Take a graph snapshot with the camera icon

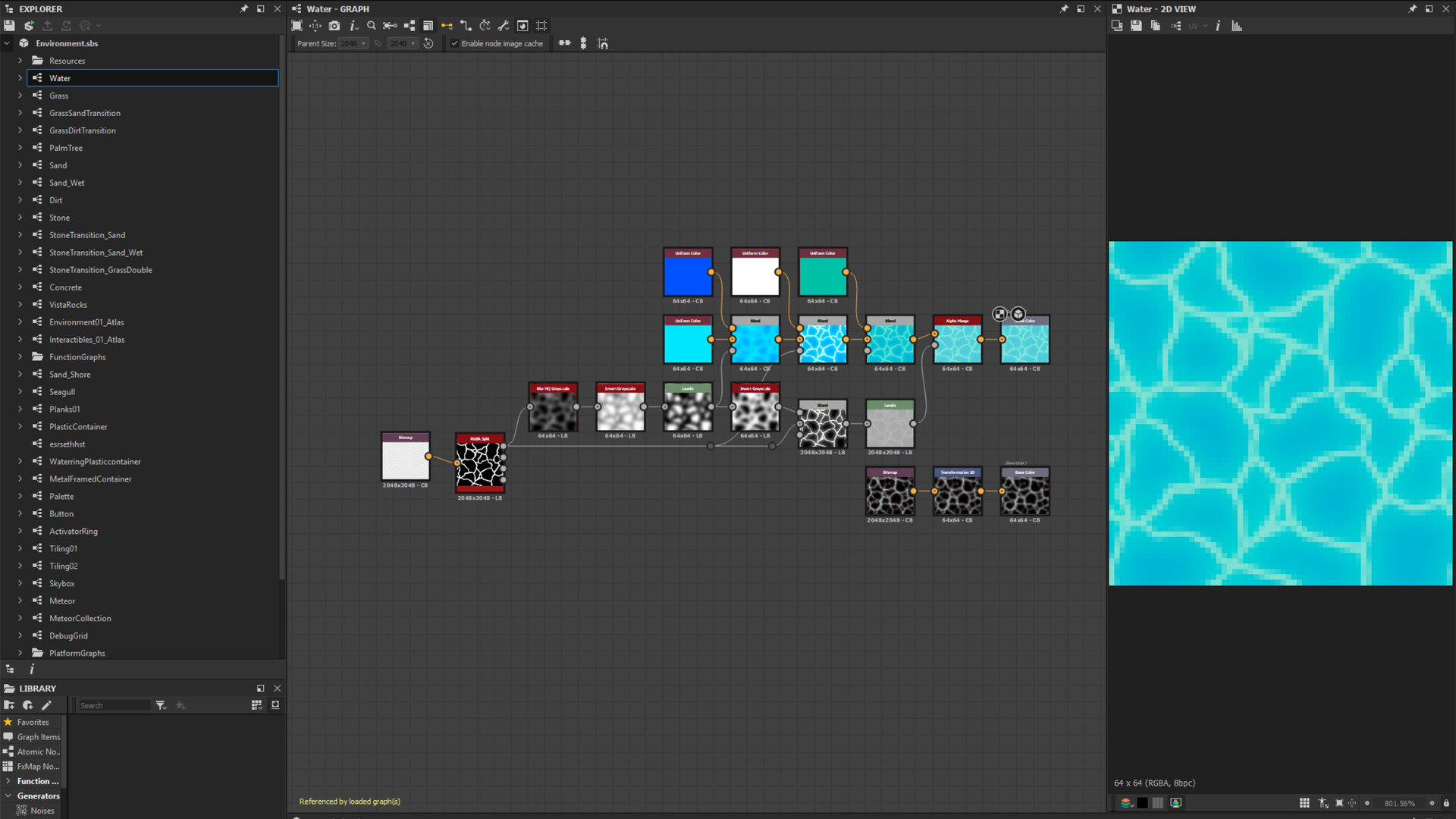click(x=334, y=26)
